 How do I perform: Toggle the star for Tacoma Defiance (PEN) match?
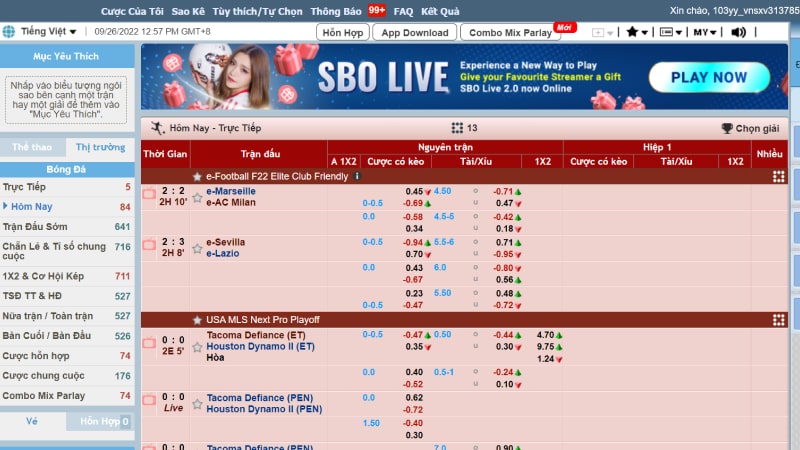[x=197, y=404]
